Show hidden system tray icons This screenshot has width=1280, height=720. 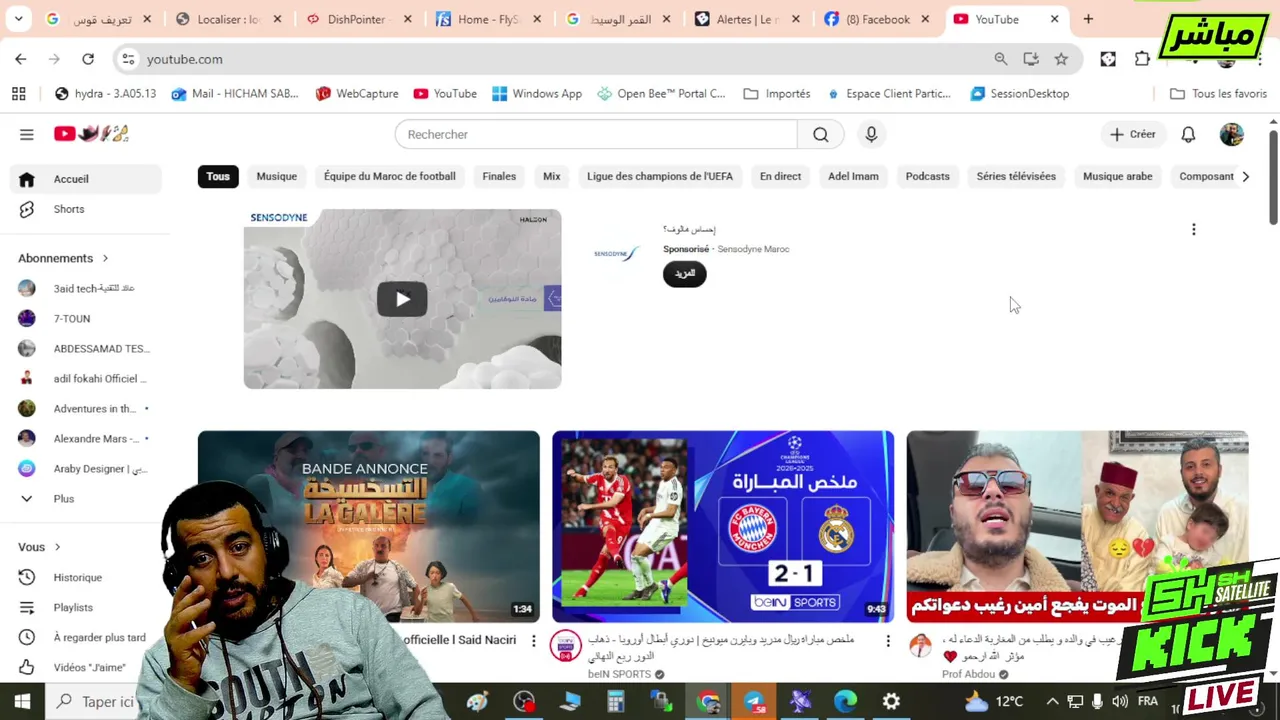[1052, 701]
